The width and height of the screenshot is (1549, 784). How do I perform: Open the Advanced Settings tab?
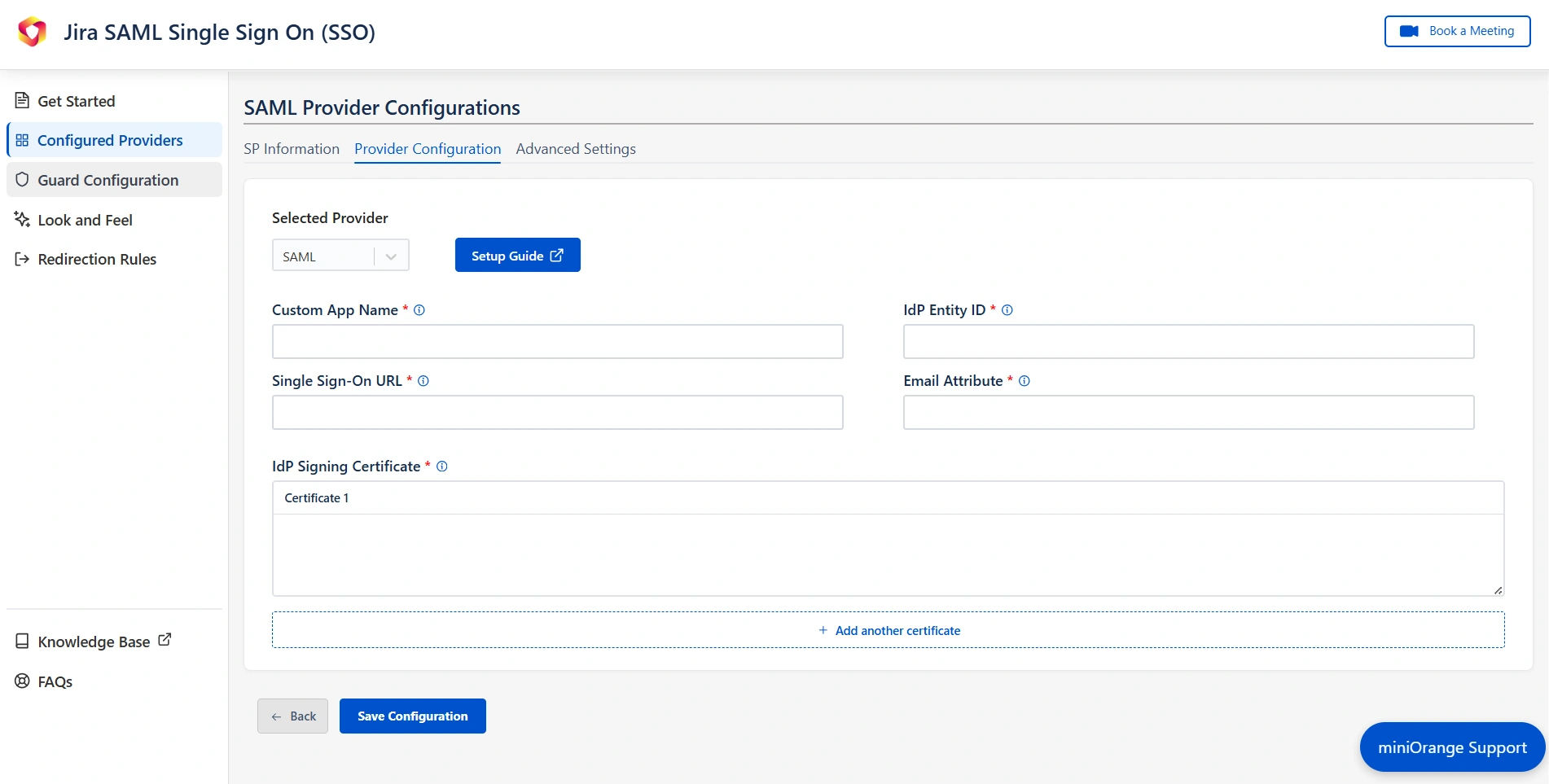coord(576,149)
